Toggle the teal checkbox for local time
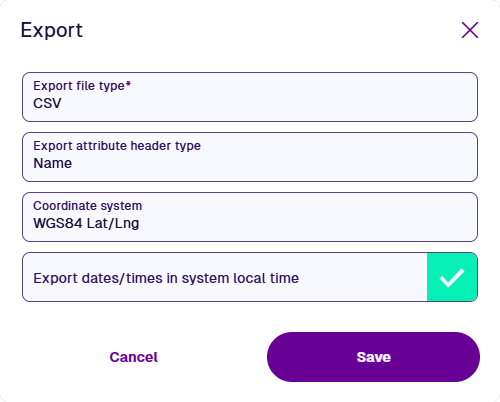The width and height of the screenshot is (500, 402). pyautogui.click(x=452, y=277)
